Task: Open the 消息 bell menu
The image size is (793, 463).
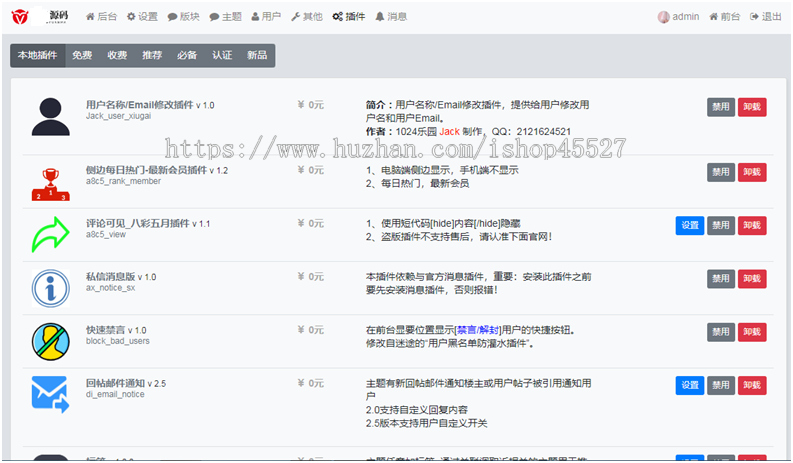Action: (391, 17)
